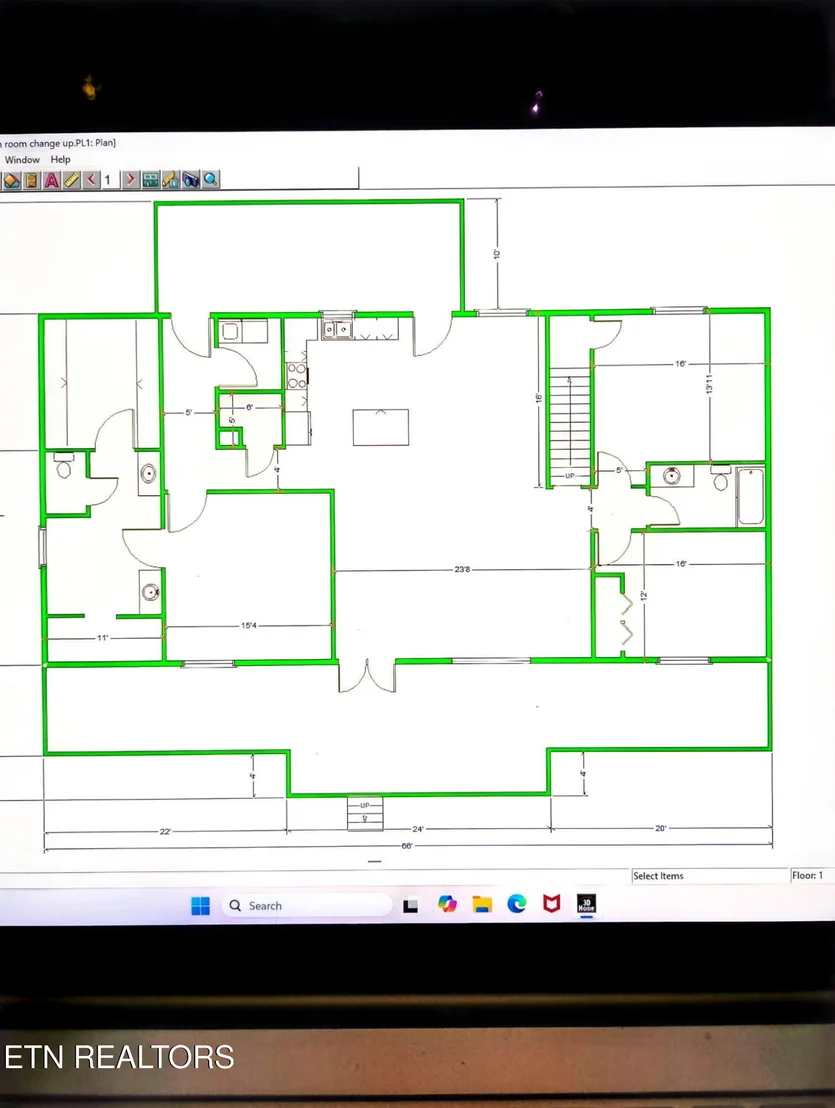Click the 11' dimension label

point(103,638)
